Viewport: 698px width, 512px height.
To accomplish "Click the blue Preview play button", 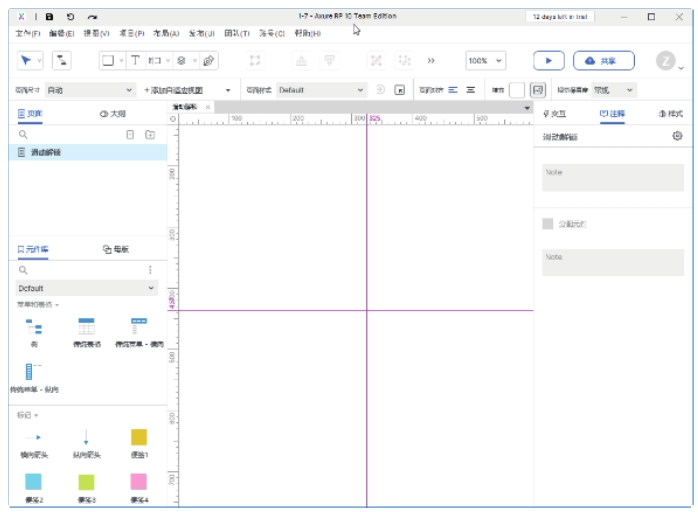I will (548, 61).
